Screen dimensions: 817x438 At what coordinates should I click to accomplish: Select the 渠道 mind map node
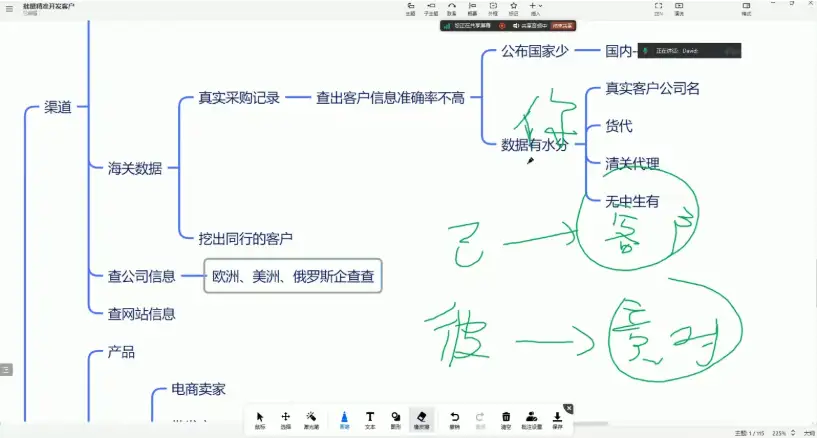tap(58, 107)
